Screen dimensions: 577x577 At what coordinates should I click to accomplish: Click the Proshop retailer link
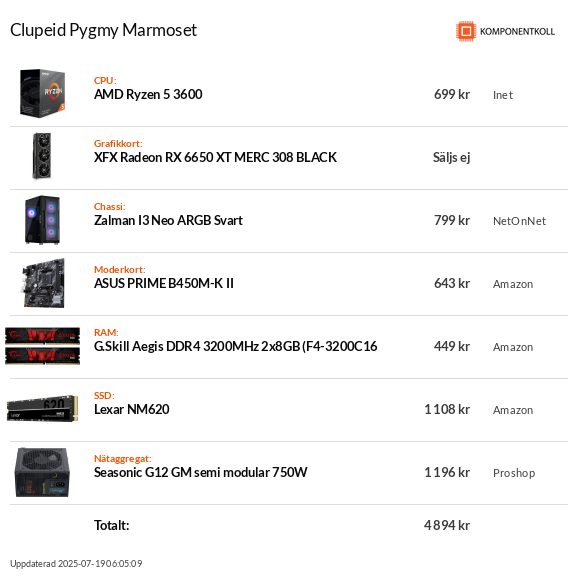pyautogui.click(x=514, y=473)
